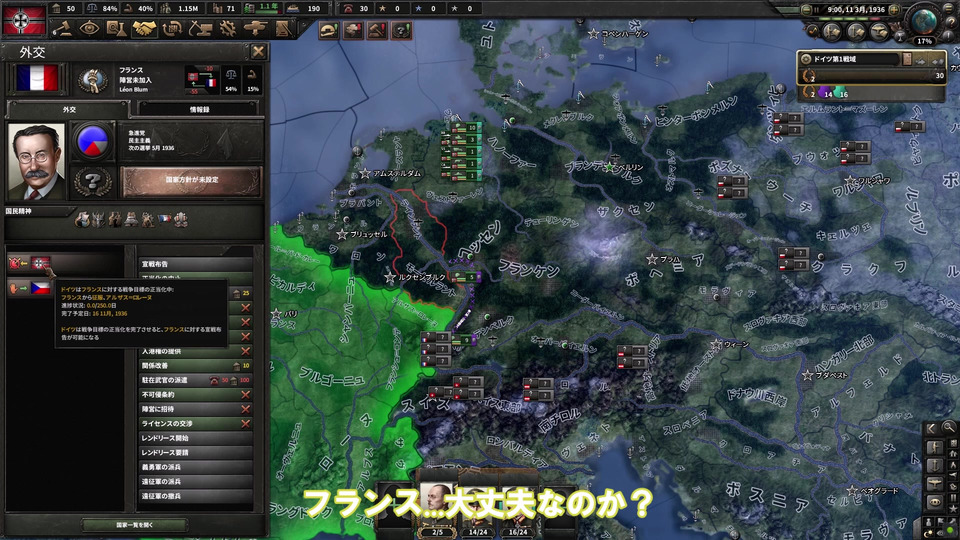Select the レンドリース開始 action
Screen dimensions: 960x540
[195, 438]
